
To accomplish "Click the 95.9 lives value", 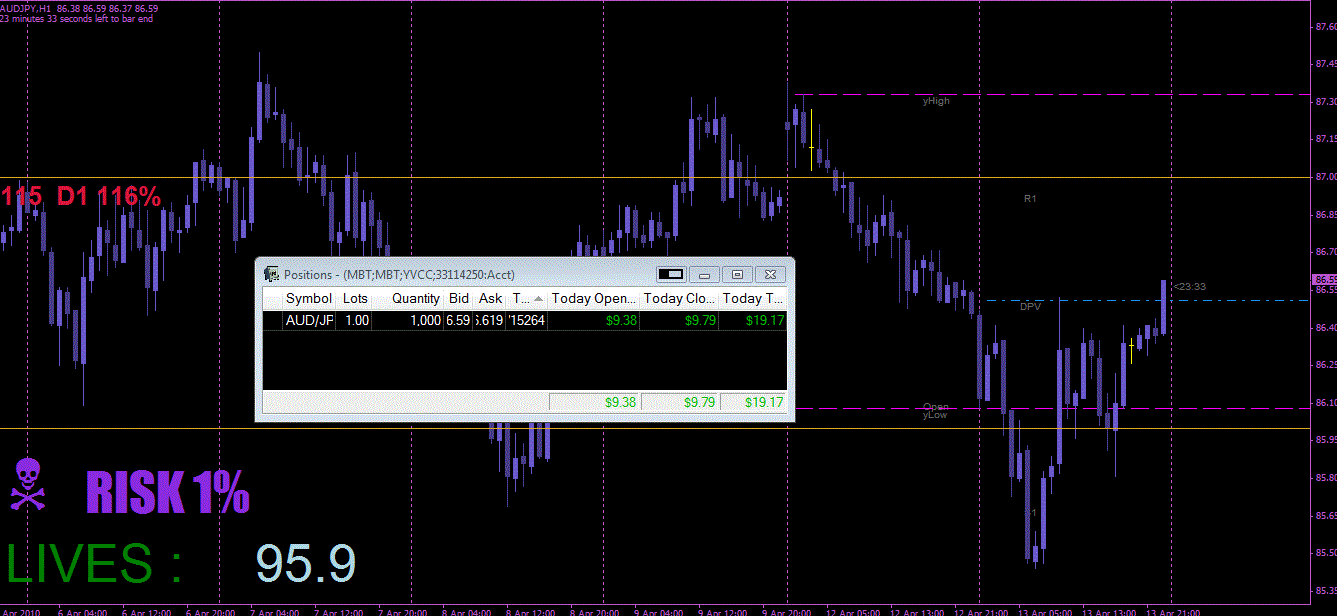I will (305, 563).
